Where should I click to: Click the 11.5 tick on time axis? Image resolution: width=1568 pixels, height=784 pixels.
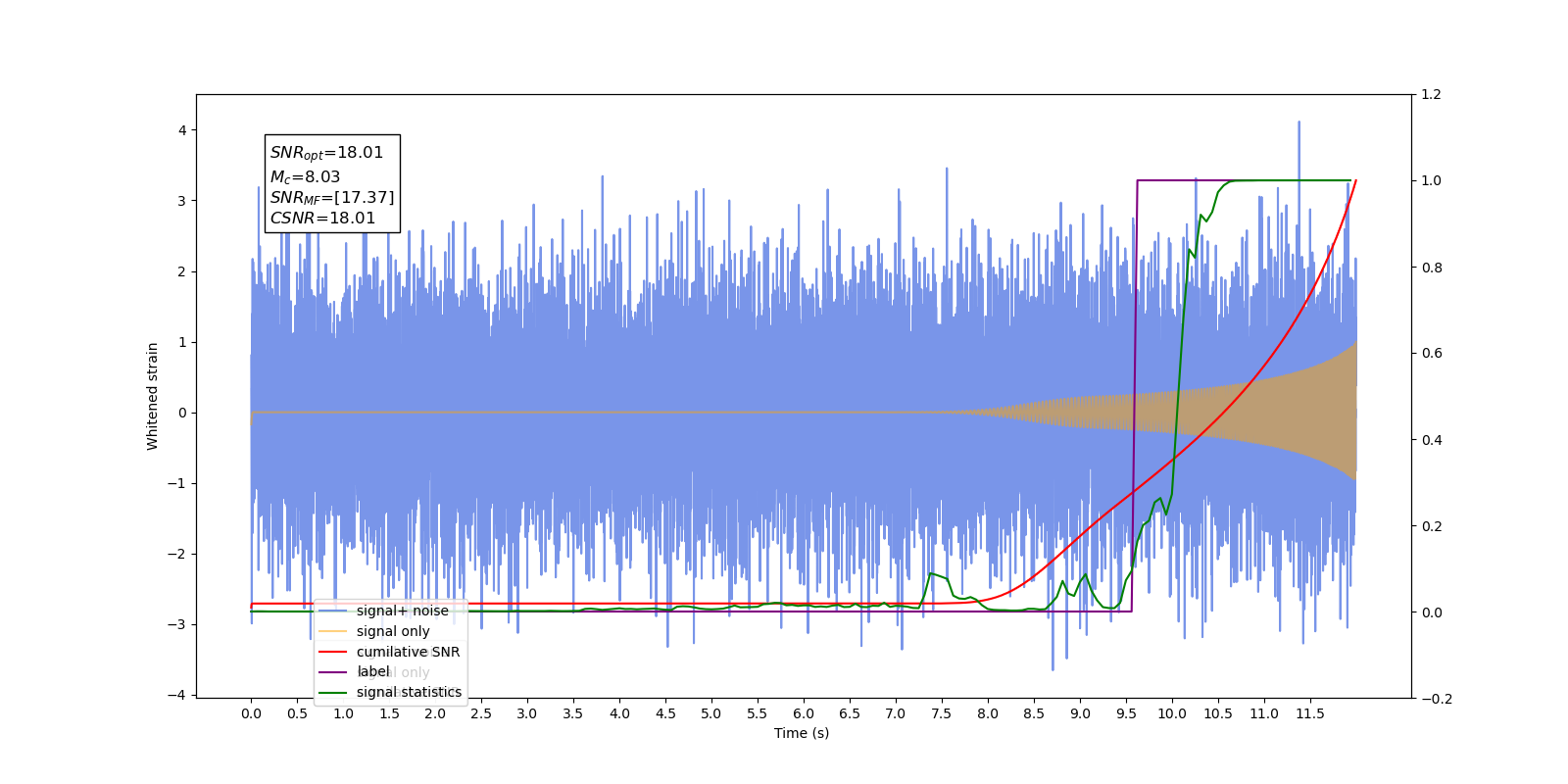1310,713
